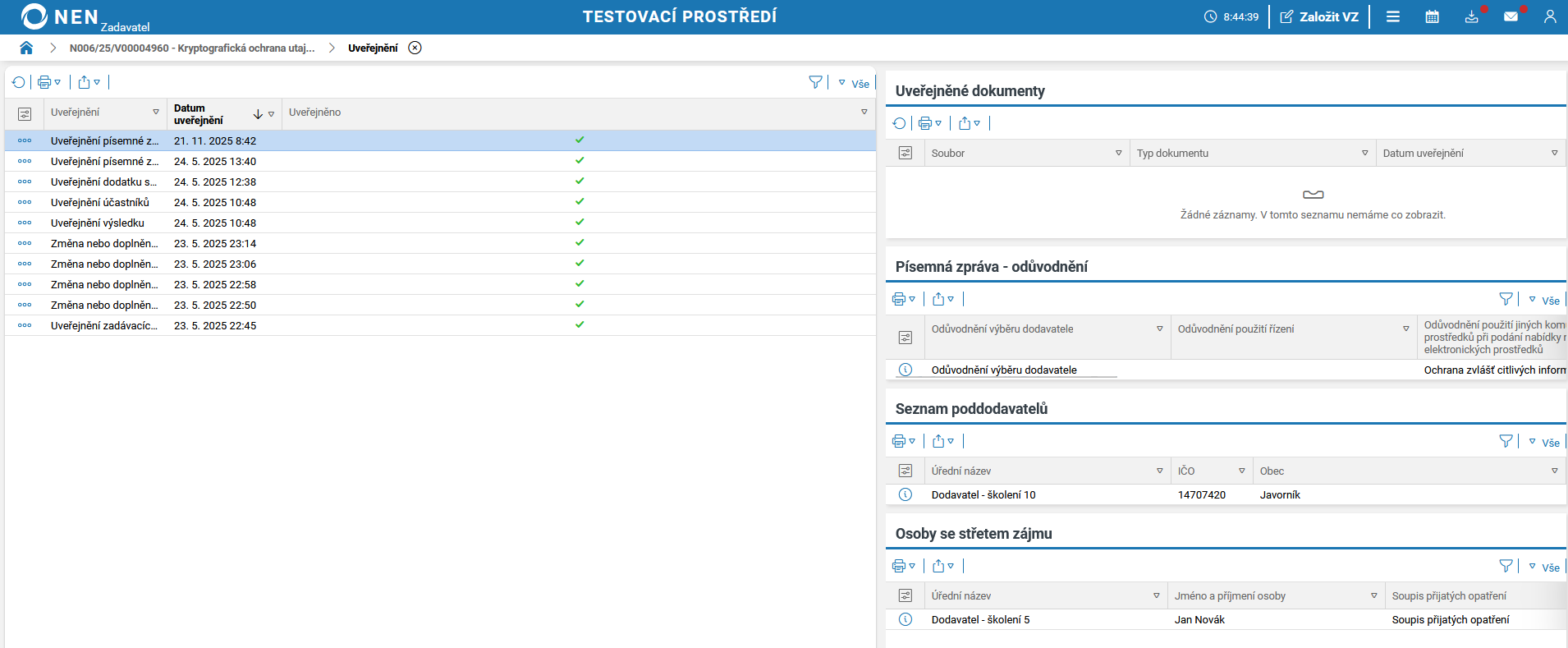Open user profile icon

tap(1550, 16)
